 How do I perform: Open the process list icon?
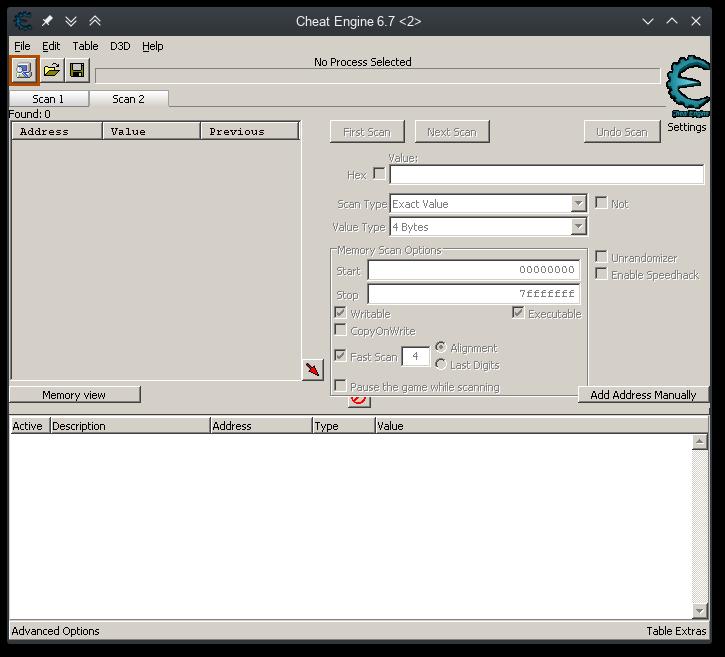coord(24,70)
